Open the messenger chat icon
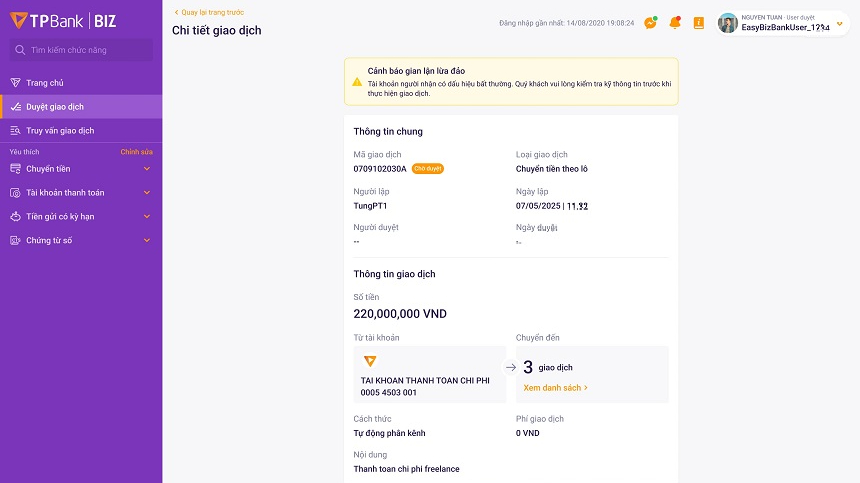860x483 pixels. (650, 23)
